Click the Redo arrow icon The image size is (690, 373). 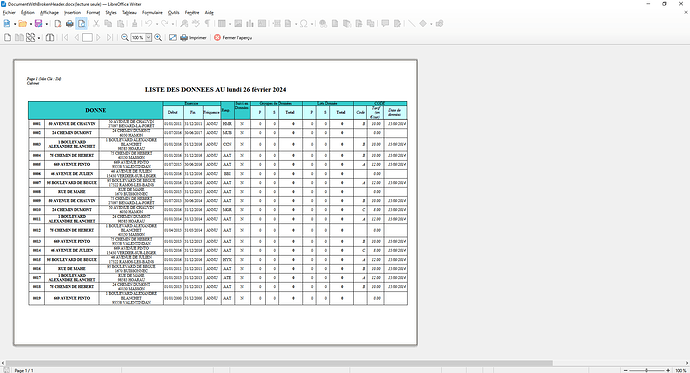(165, 24)
